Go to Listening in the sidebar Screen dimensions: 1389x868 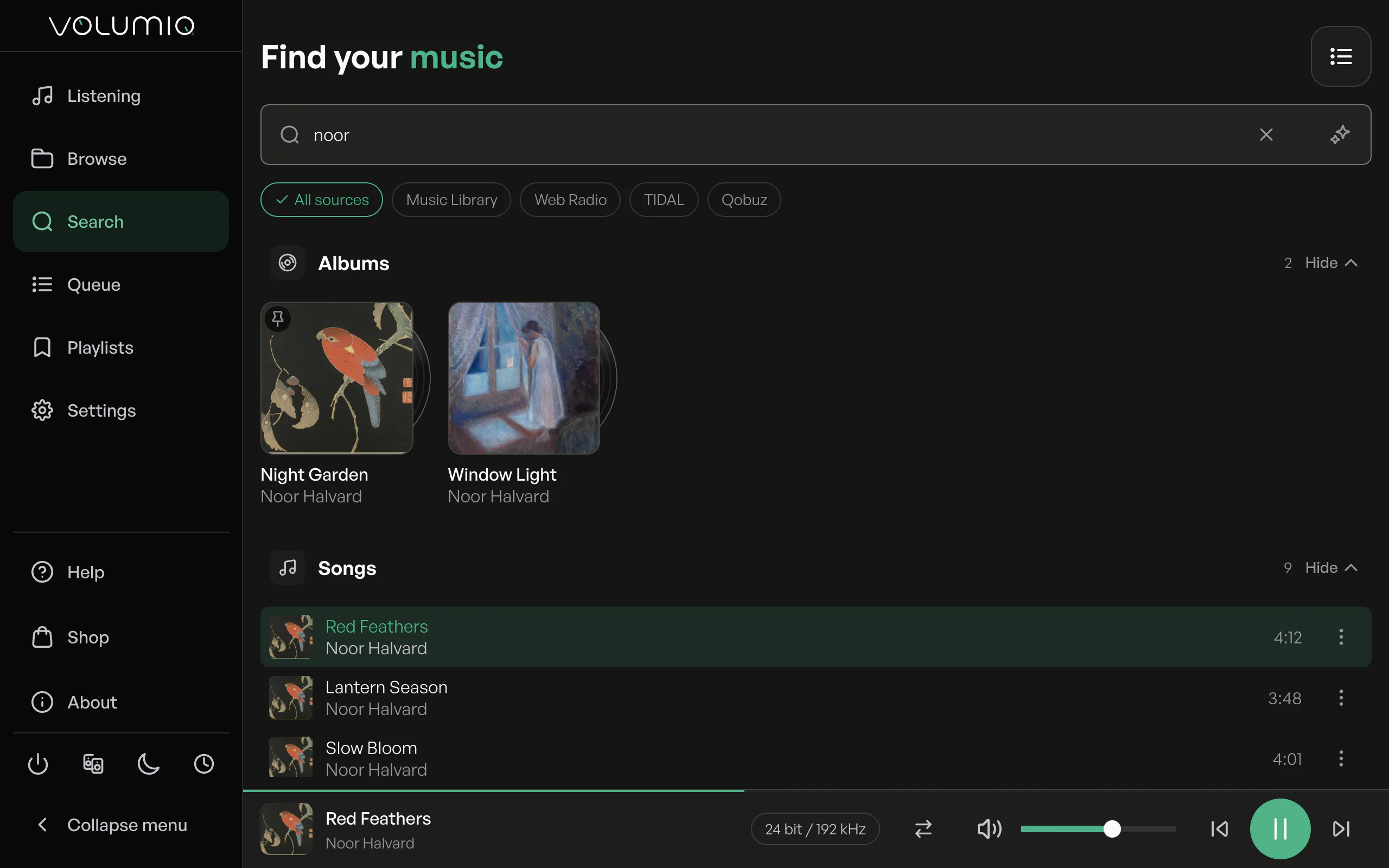point(120,96)
